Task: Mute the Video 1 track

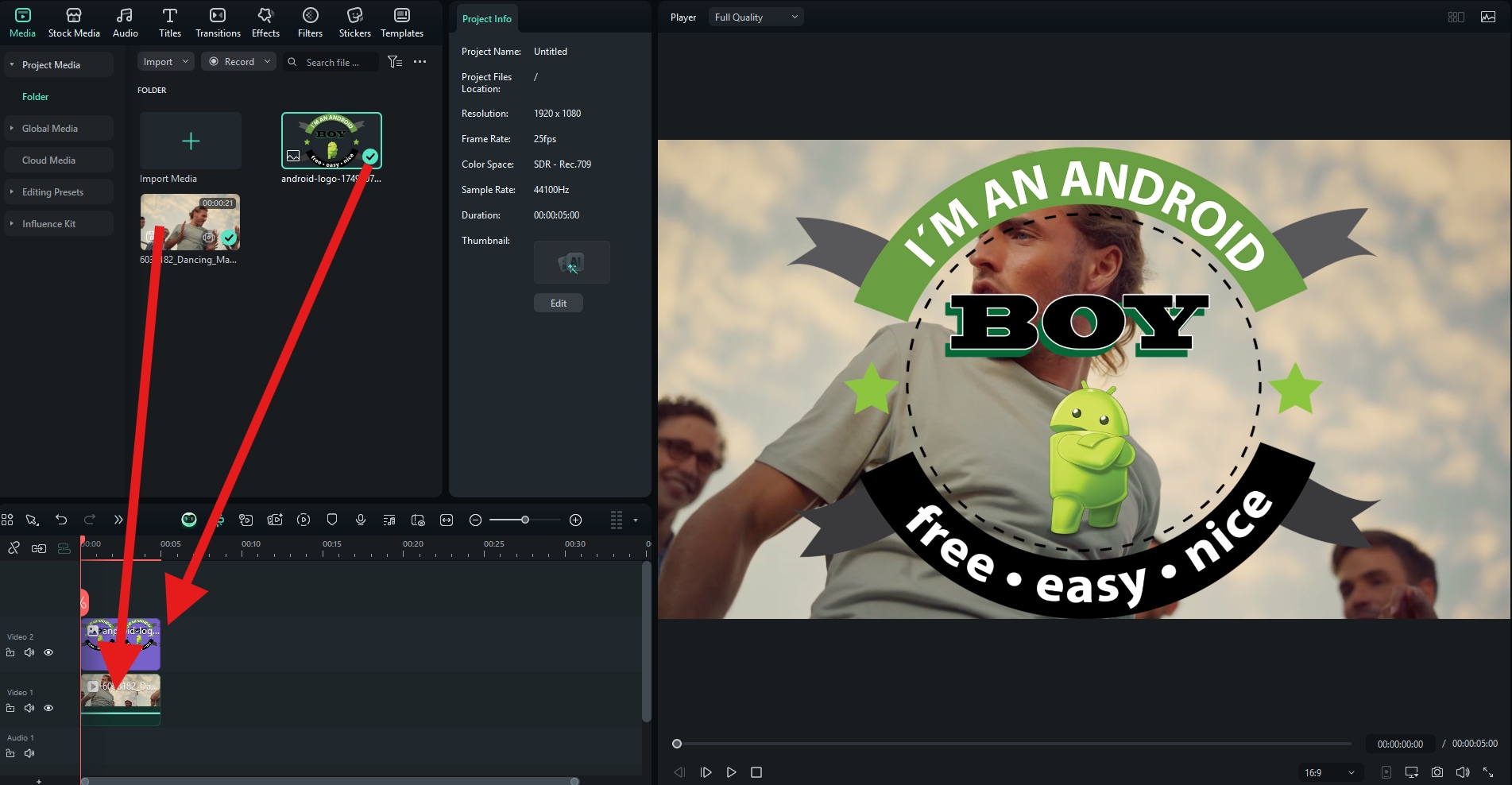Action: (x=29, y=708)
